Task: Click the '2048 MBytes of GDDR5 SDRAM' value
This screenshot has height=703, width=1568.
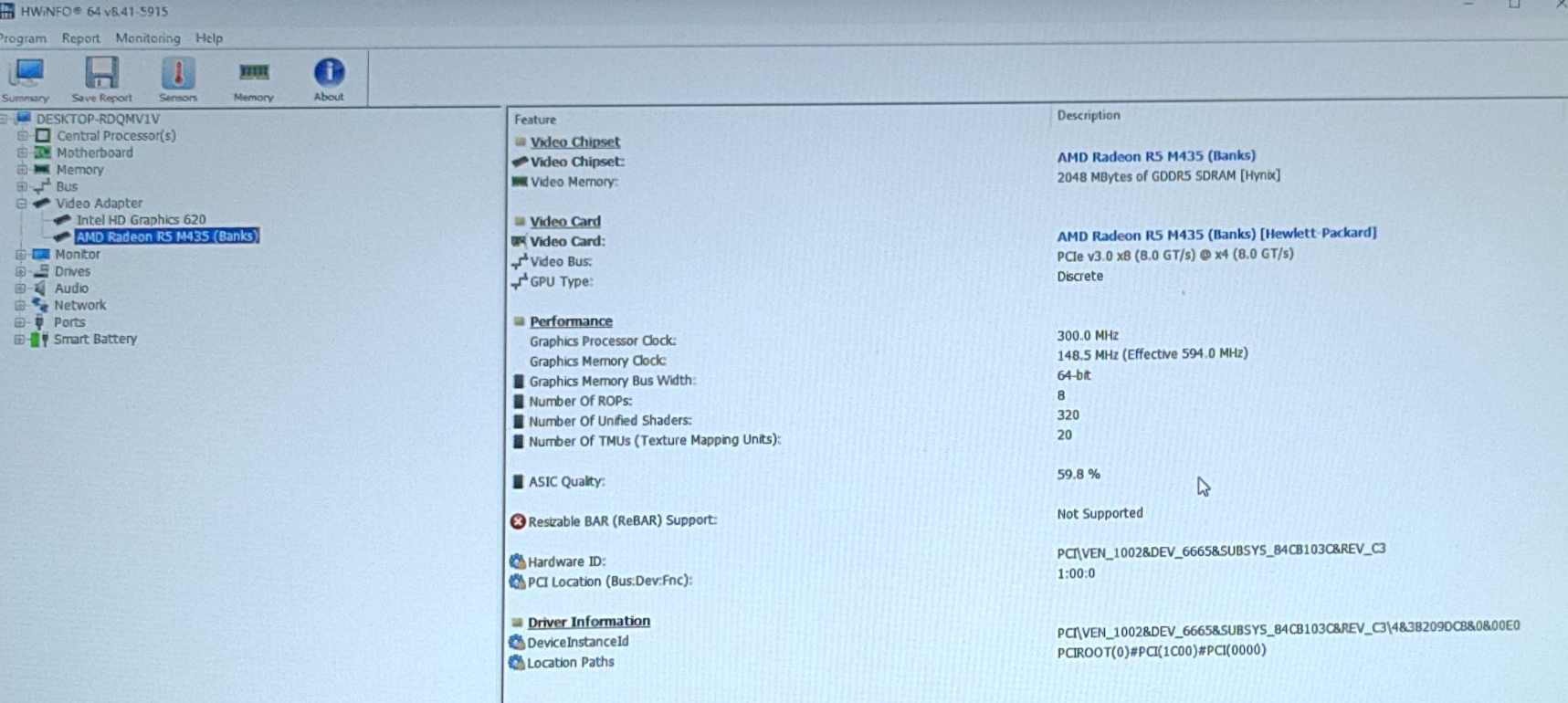Action: [1168, 175]
